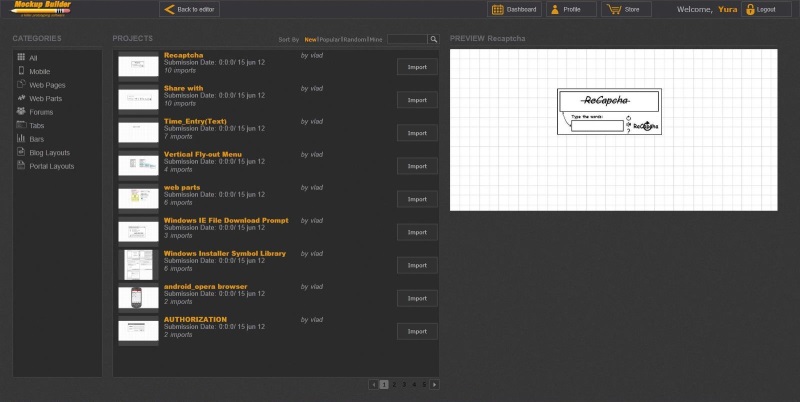This screenshot has height=402, width=800.
Task: Go to page 2 of projects
Action: (x=394, y=385)
